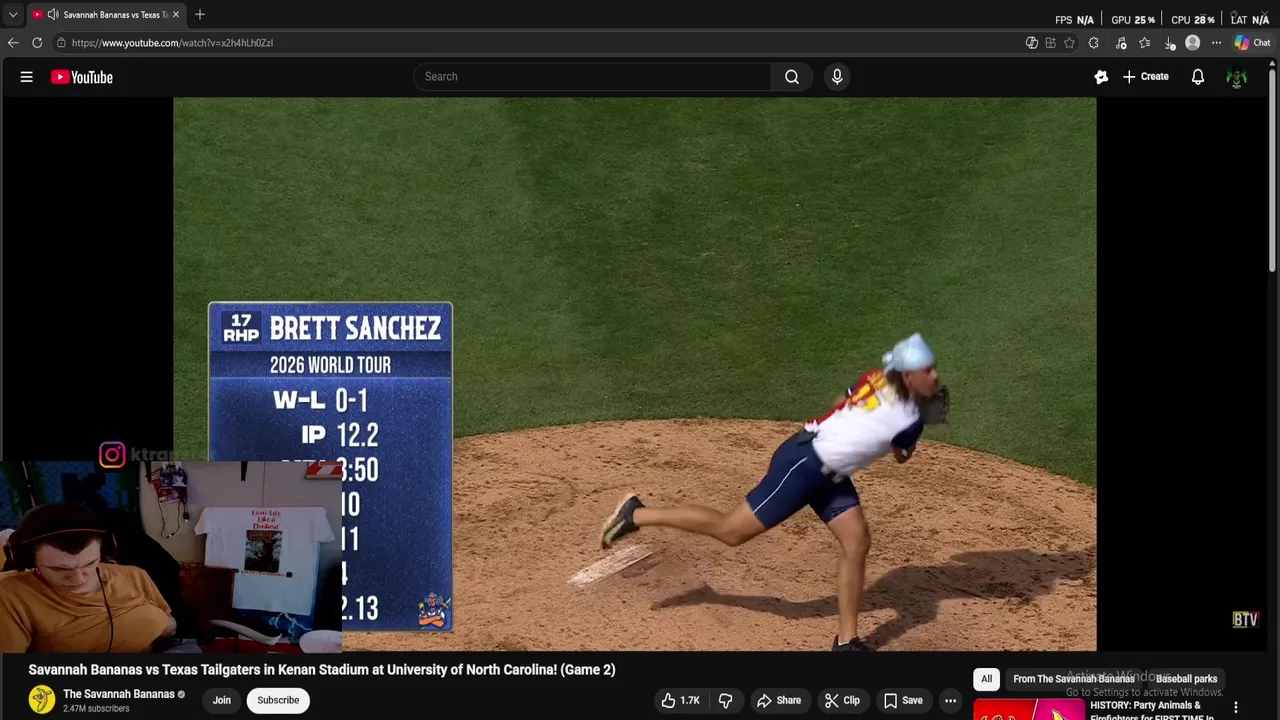This screenshot has height=720, width=1280.
Task: Open the Savannah Bananas channel avatar
Action: point(42,700)
